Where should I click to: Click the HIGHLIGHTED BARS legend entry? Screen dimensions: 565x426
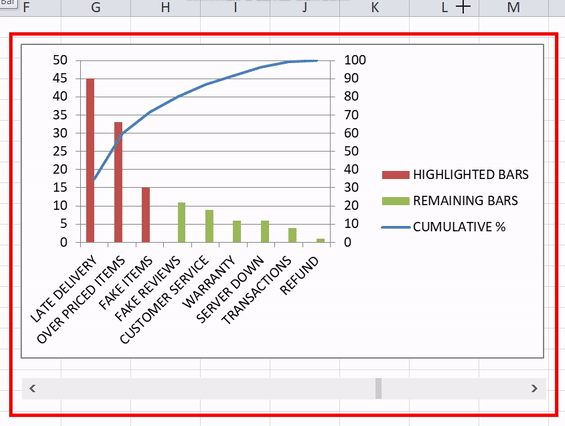[455, 175]
